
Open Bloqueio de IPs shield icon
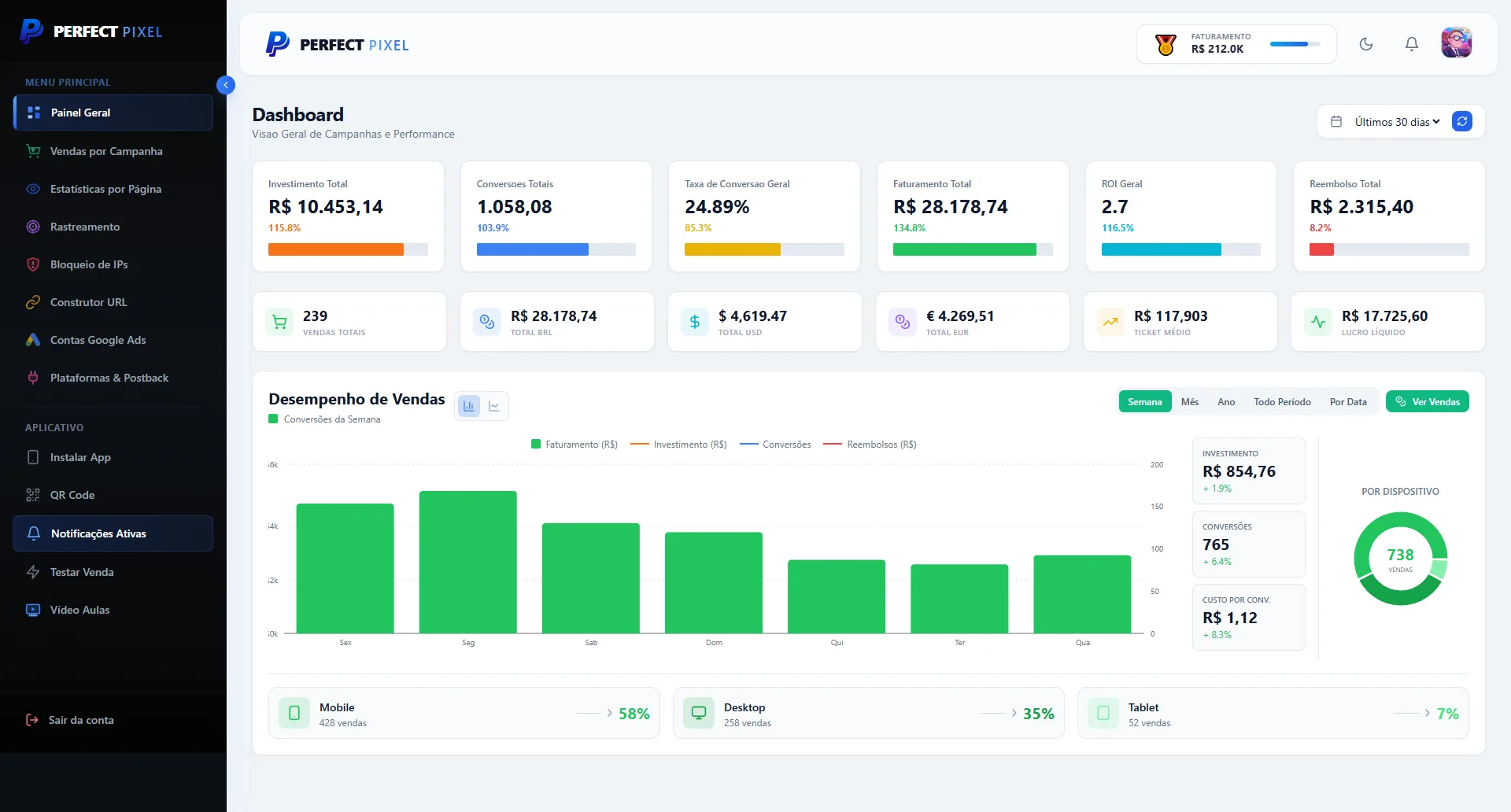[x=33, y=264]
